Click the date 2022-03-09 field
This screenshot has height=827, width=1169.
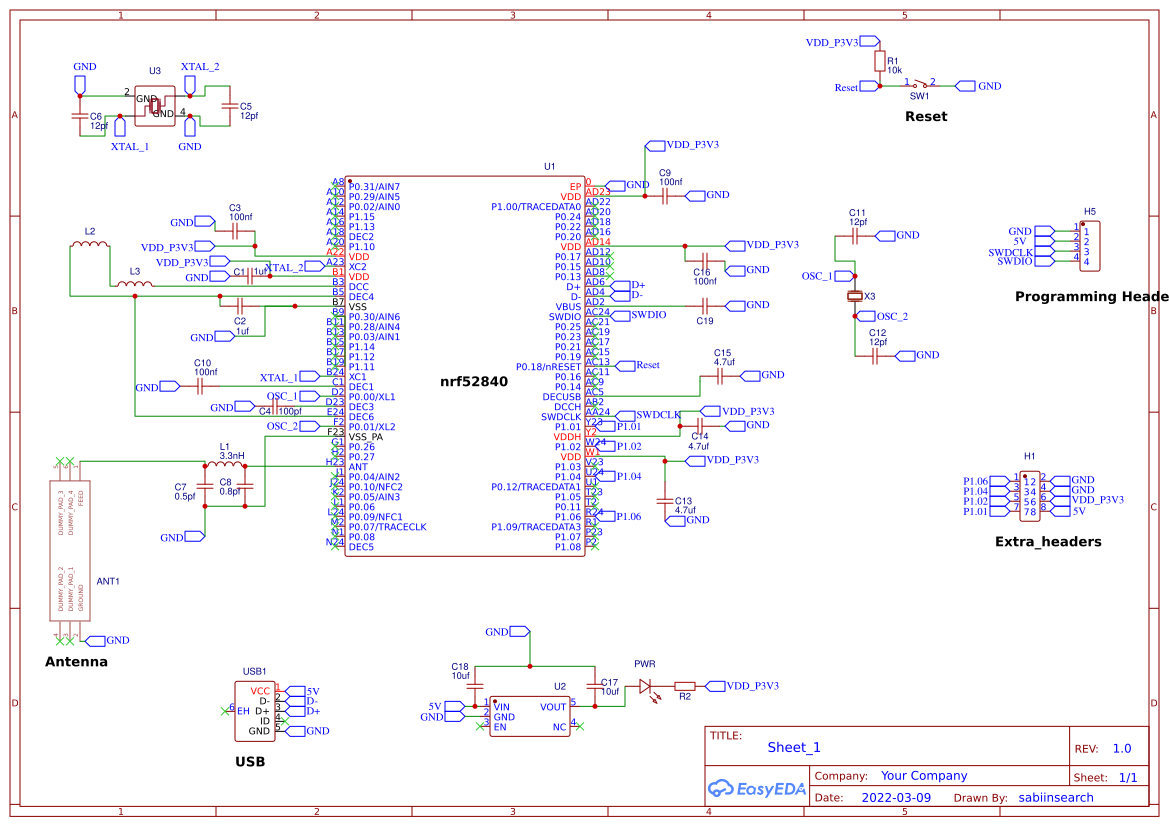[x=897, y=797]
